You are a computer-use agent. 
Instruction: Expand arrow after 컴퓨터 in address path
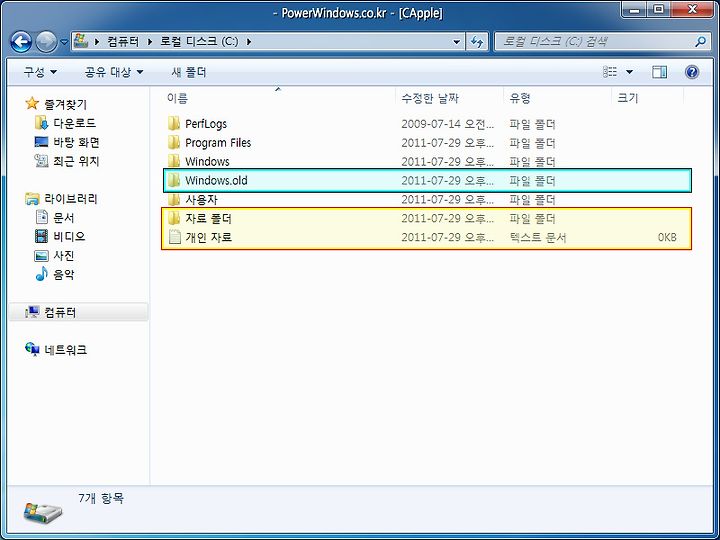coord(150,41)
